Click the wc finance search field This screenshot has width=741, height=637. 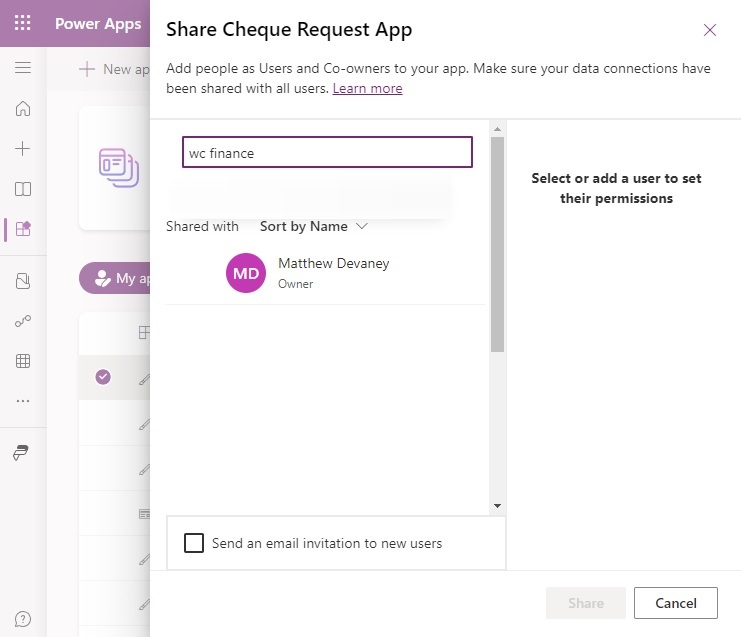click(327, 152)
